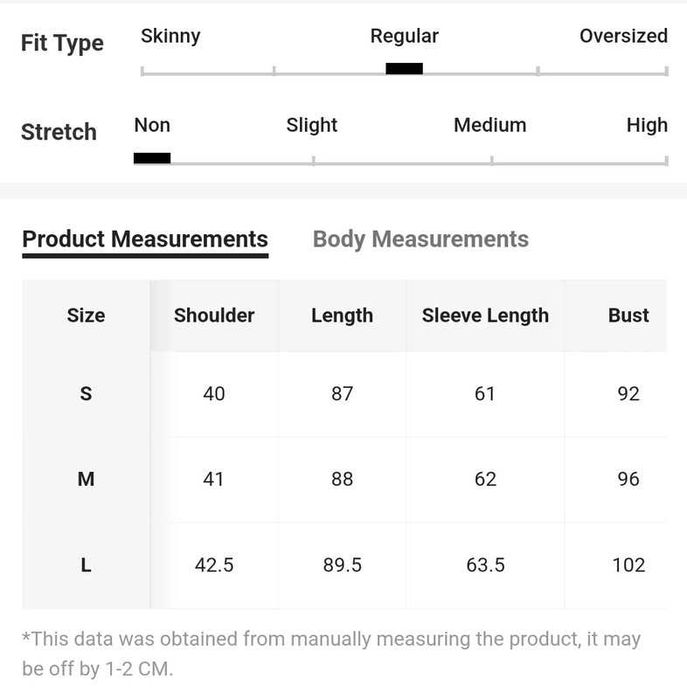Click the Skinny fit label

pos(170,36)
